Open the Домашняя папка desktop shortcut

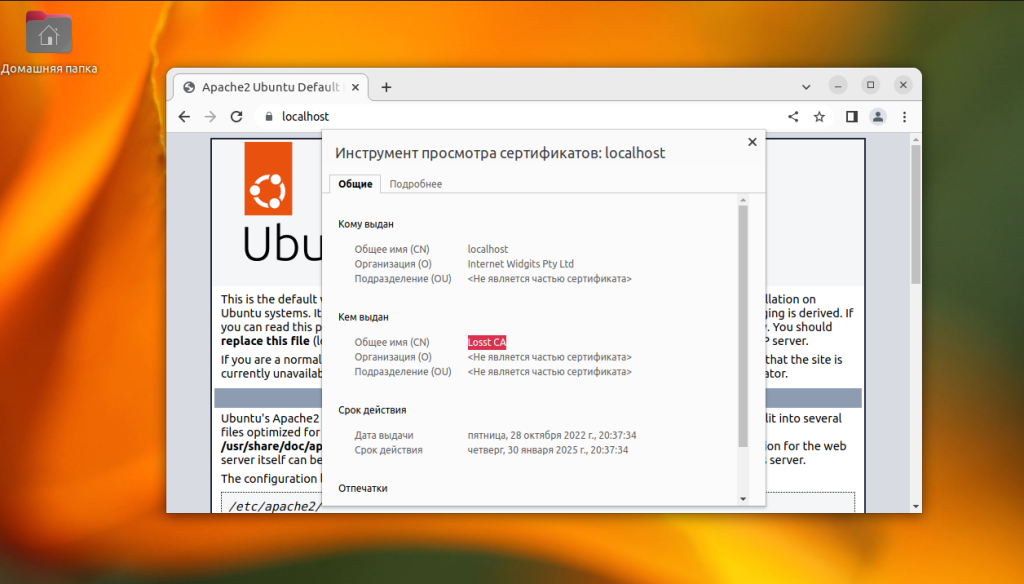pos(48,33)
